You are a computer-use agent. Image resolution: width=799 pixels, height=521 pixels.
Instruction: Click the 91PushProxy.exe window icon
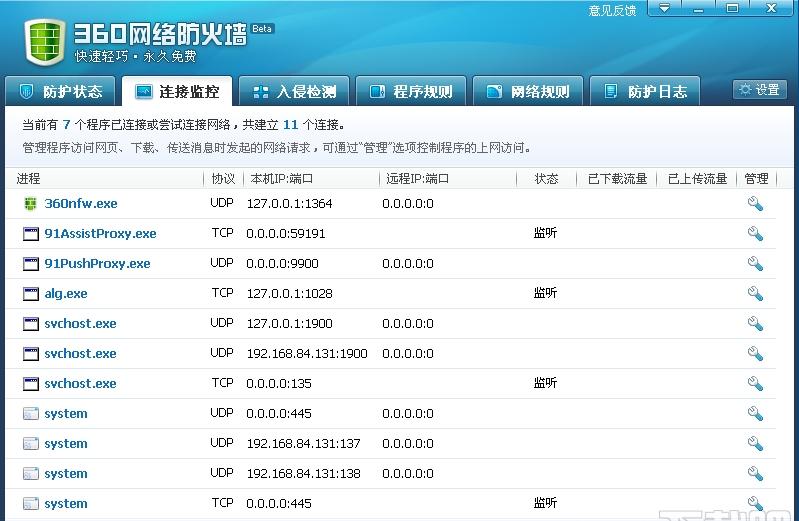click(31, 264)
